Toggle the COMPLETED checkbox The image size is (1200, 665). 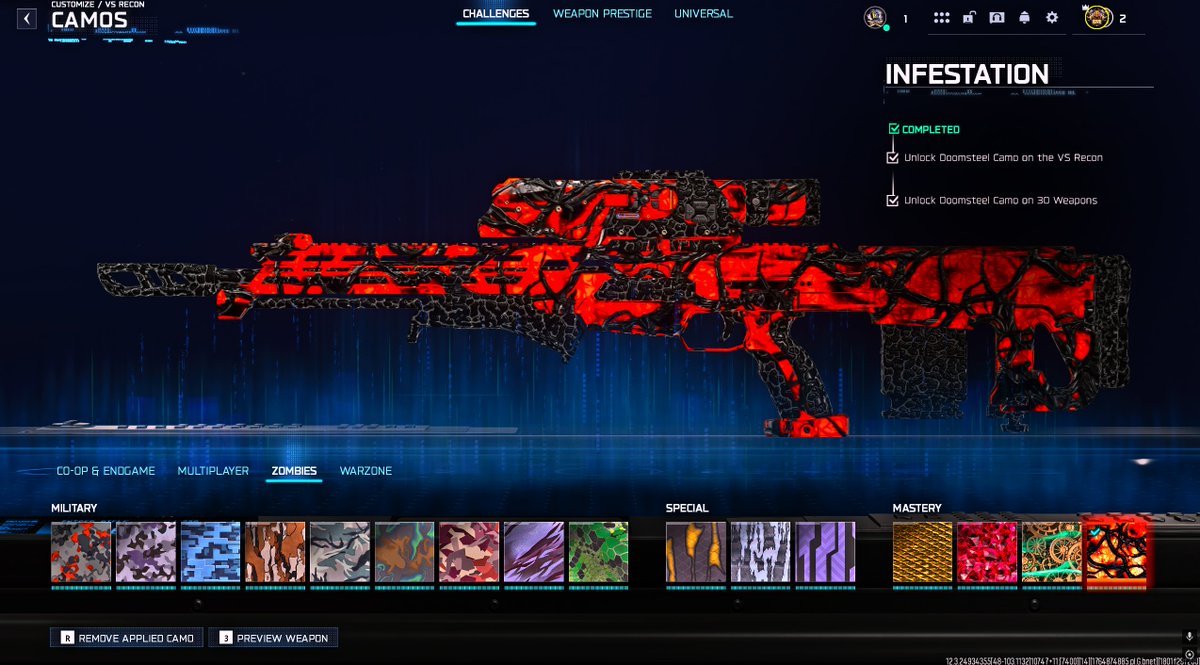point(894,129)
